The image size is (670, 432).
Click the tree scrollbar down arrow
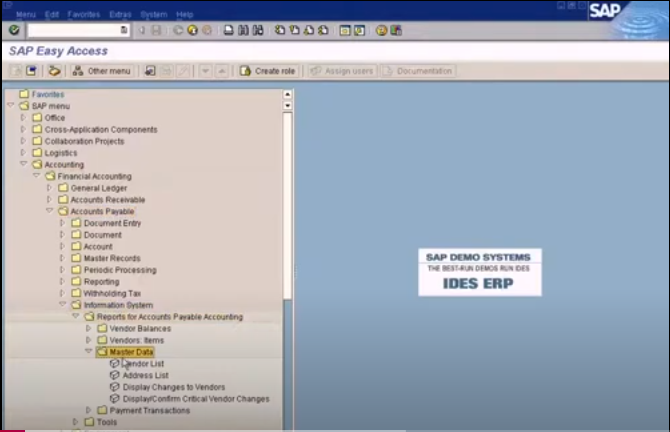[x=288, y=105]
